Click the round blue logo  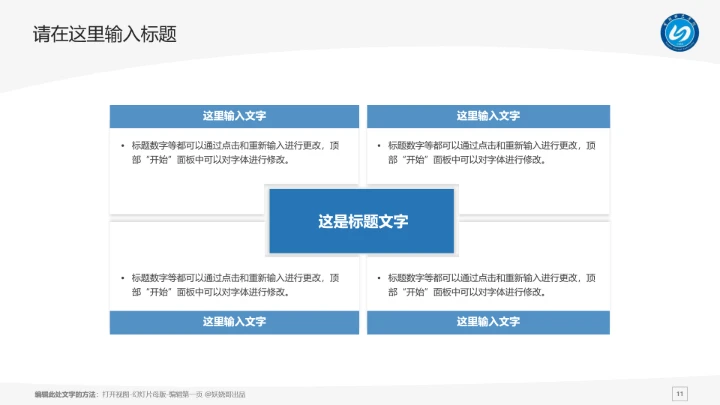(x=680, y=33)
